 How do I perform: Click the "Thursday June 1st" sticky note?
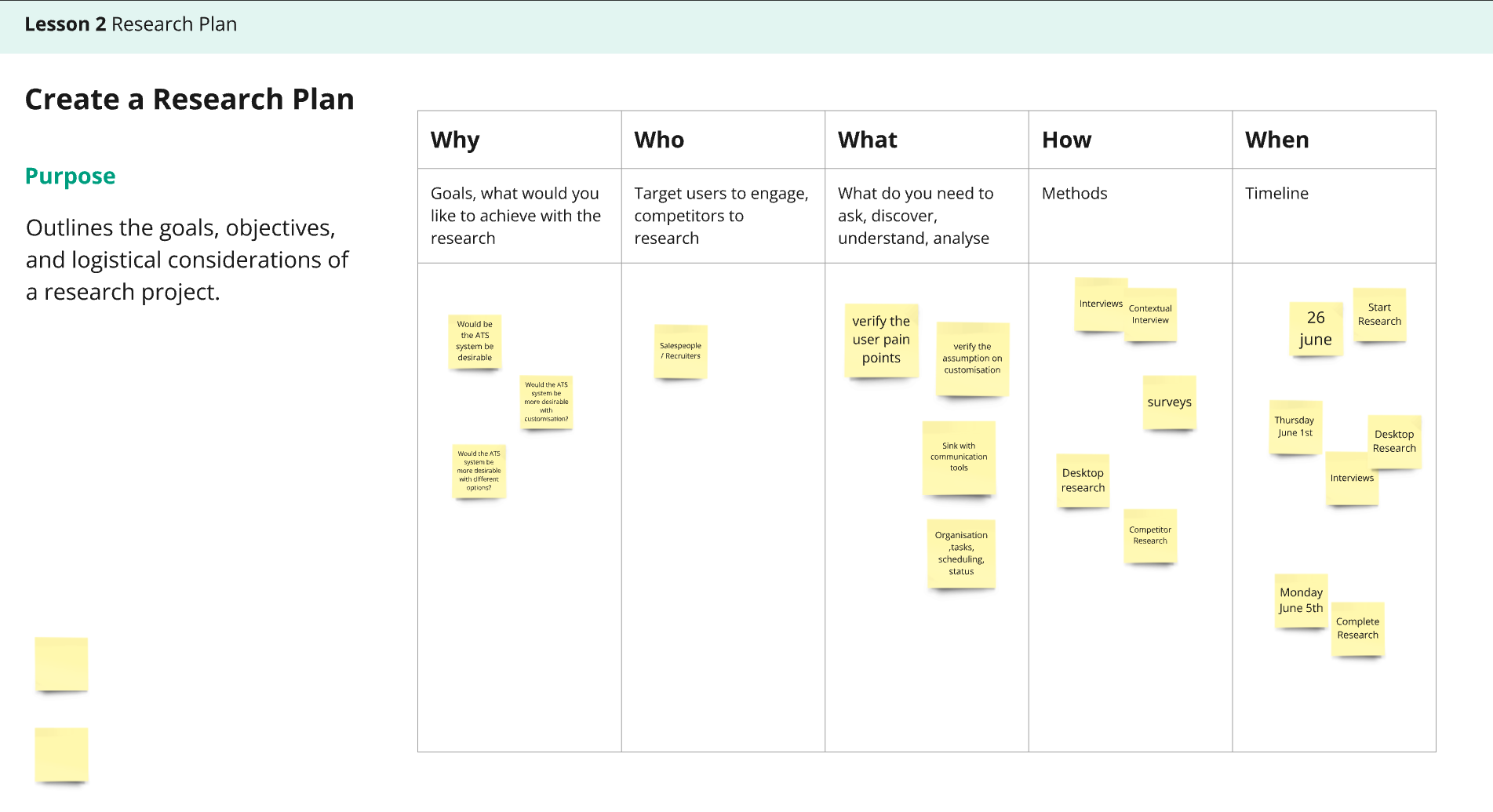pyautogui.click(x=1295, y=427)
